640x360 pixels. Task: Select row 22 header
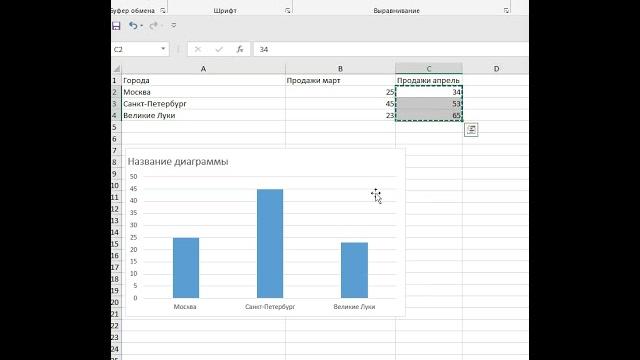[x=116, y=326]
